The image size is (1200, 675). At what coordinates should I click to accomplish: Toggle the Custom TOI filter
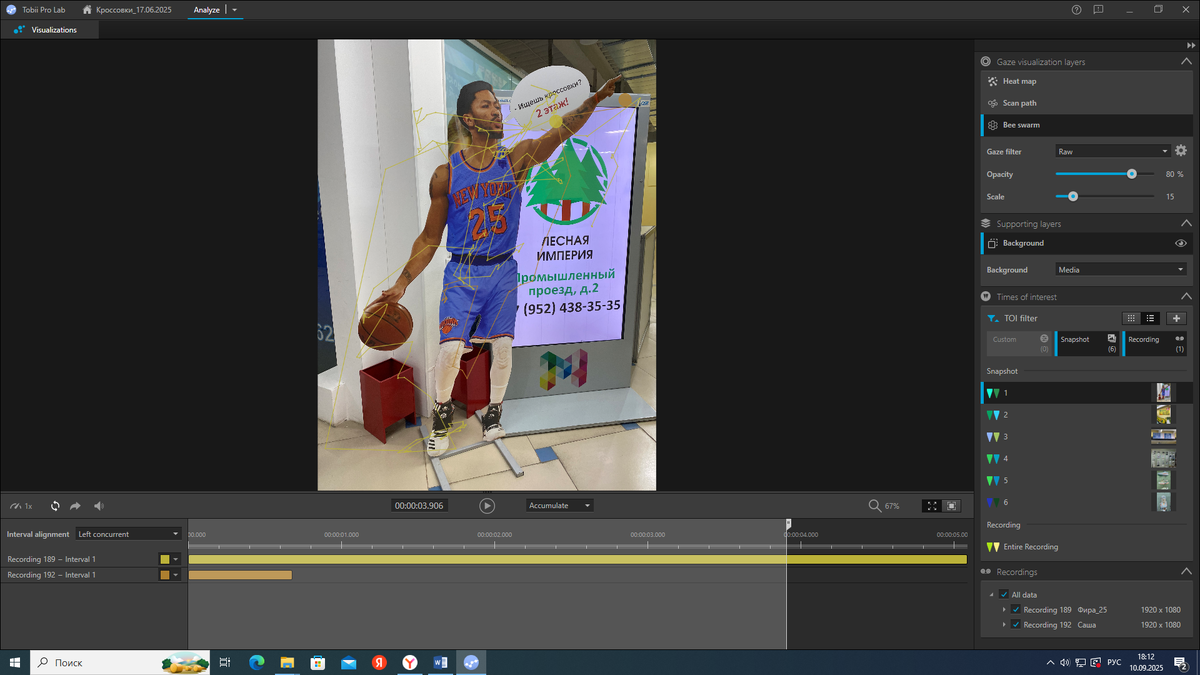click(1018, 343)
